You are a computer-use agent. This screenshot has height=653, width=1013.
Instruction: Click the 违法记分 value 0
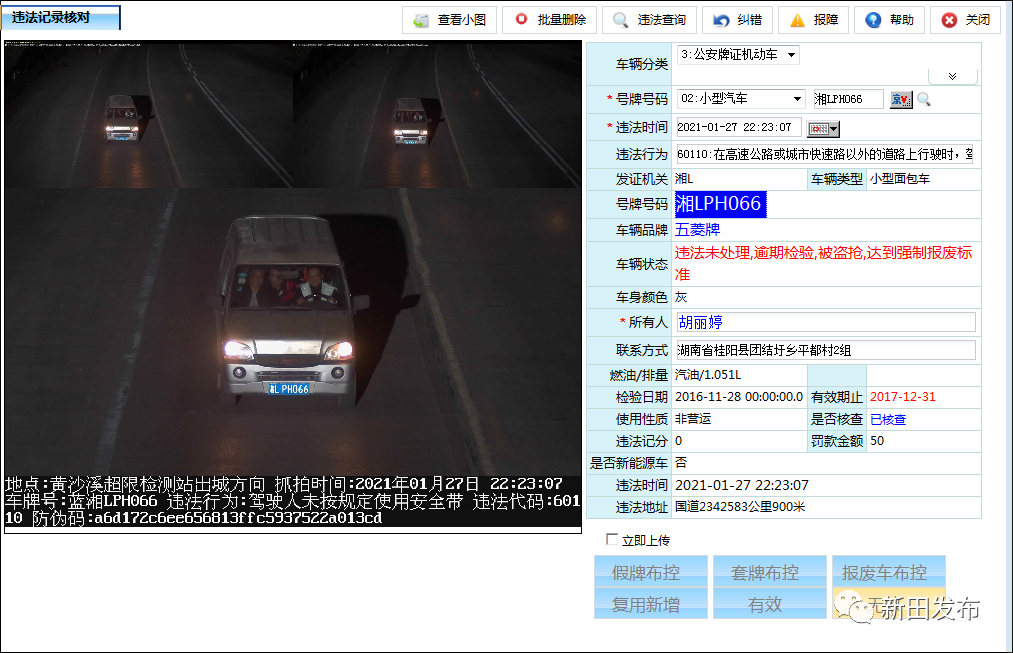point(678,441)
